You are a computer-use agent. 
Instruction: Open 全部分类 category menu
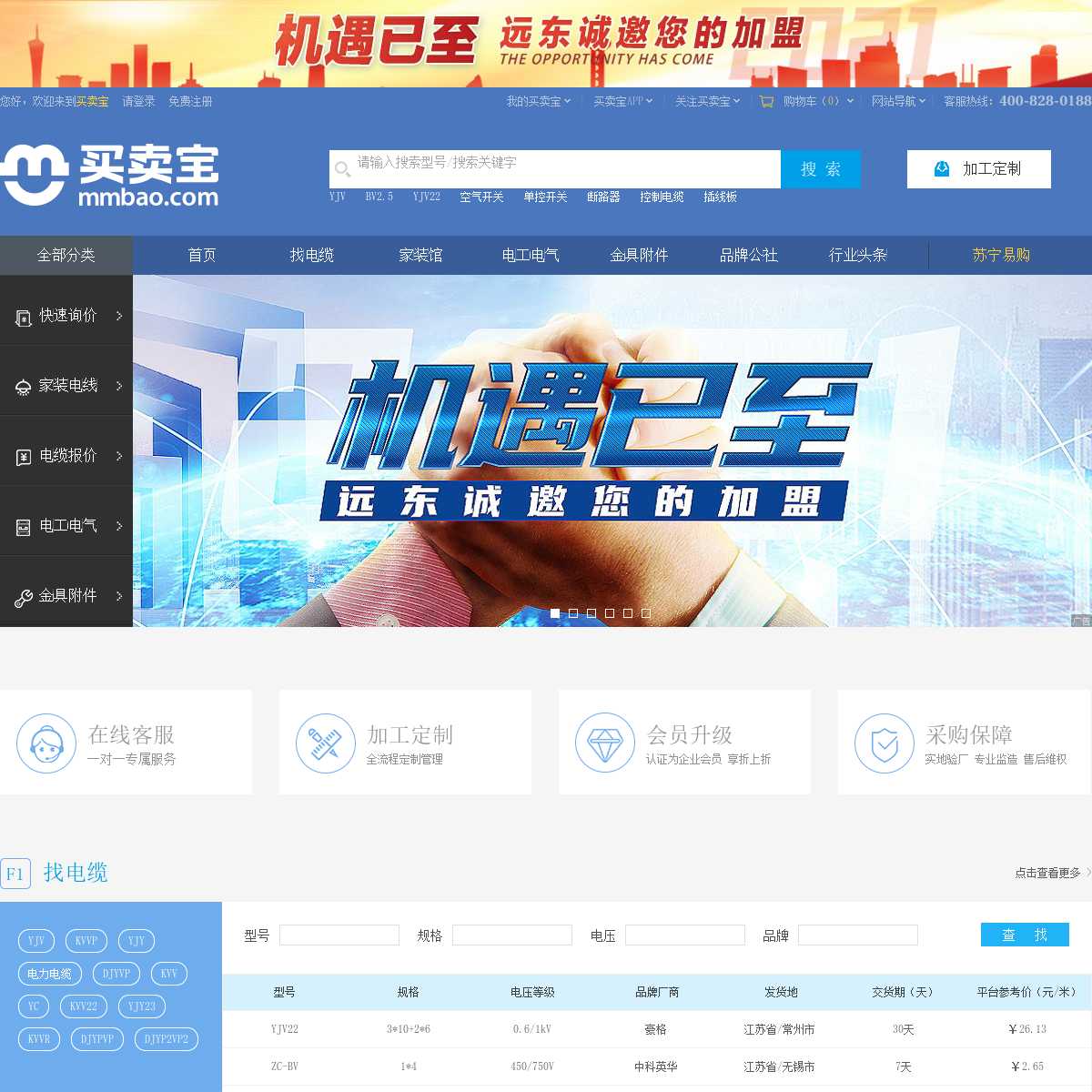(x=66, y=255)
